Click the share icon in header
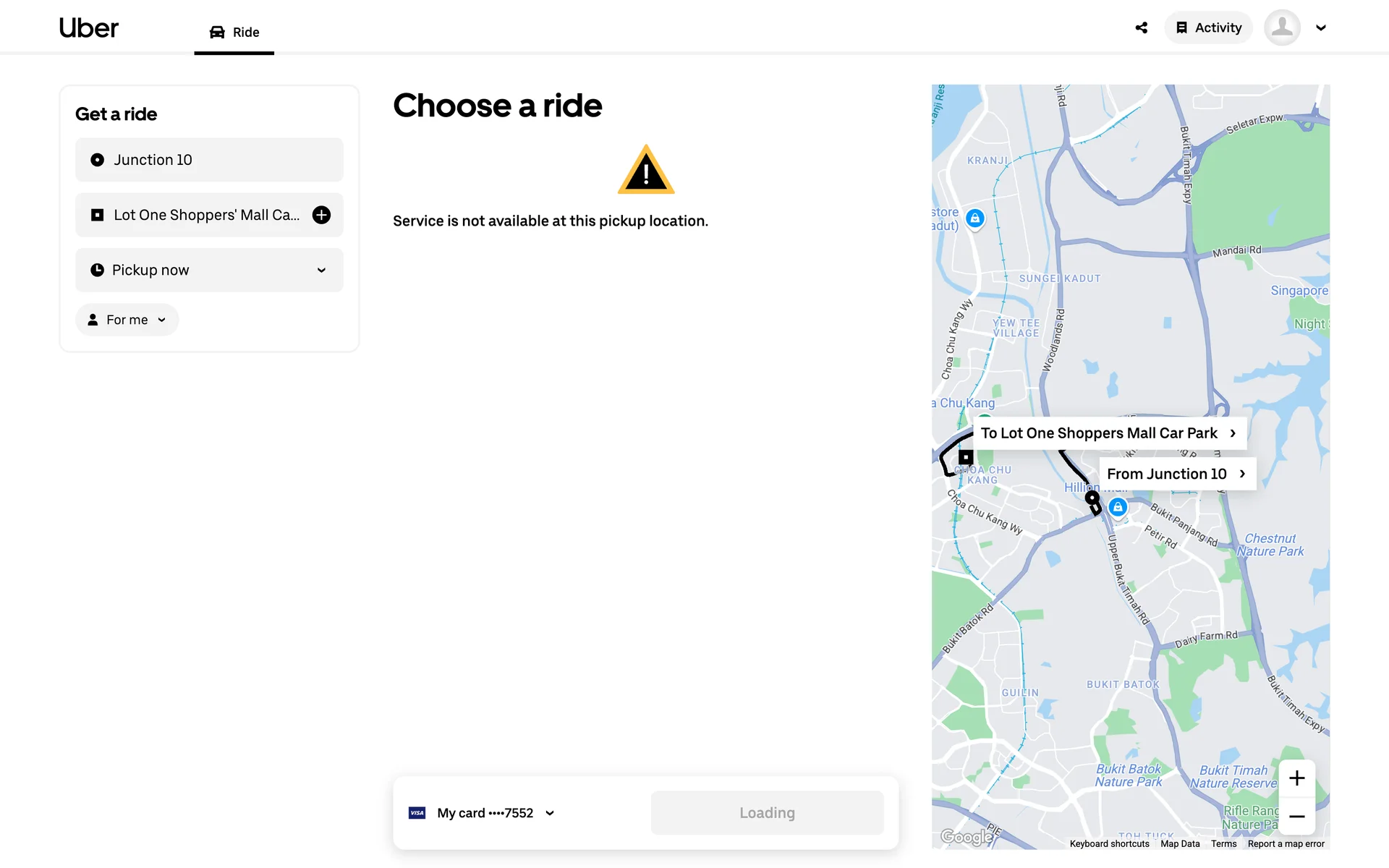 (x=1142, y=28)
